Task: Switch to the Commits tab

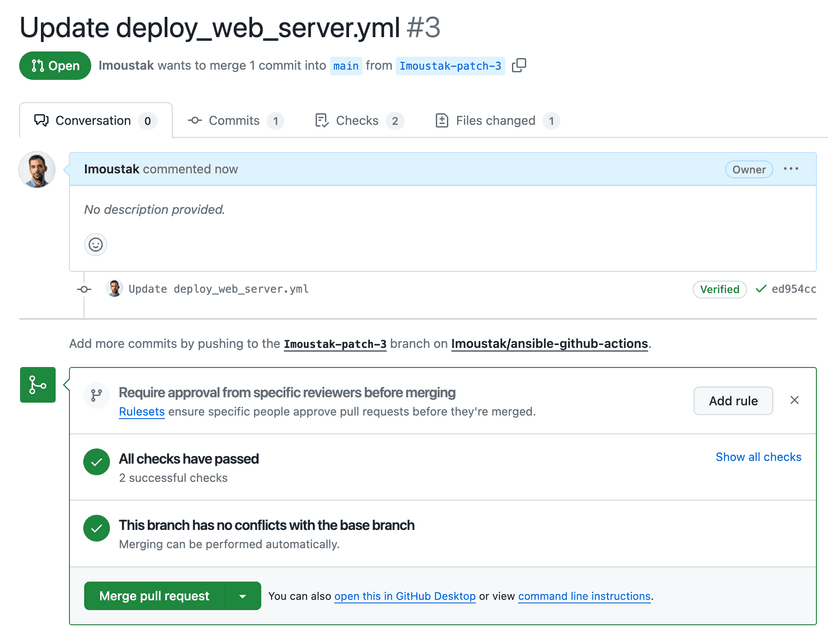Action: tap(235, 121)
